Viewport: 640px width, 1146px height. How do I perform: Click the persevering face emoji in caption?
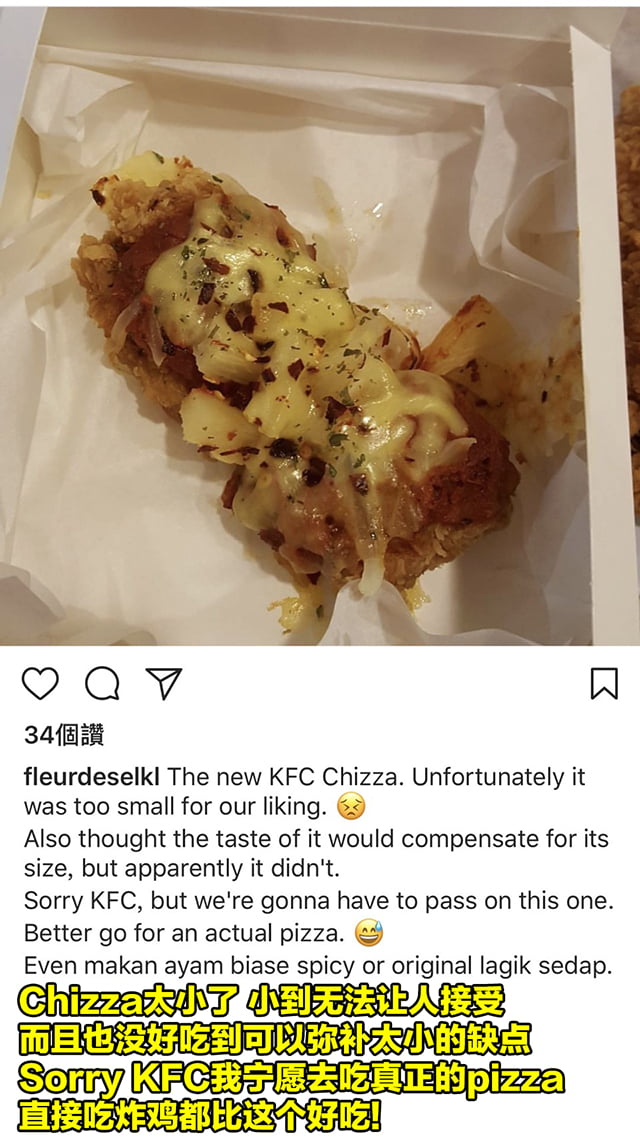click(x=351, y=808)
